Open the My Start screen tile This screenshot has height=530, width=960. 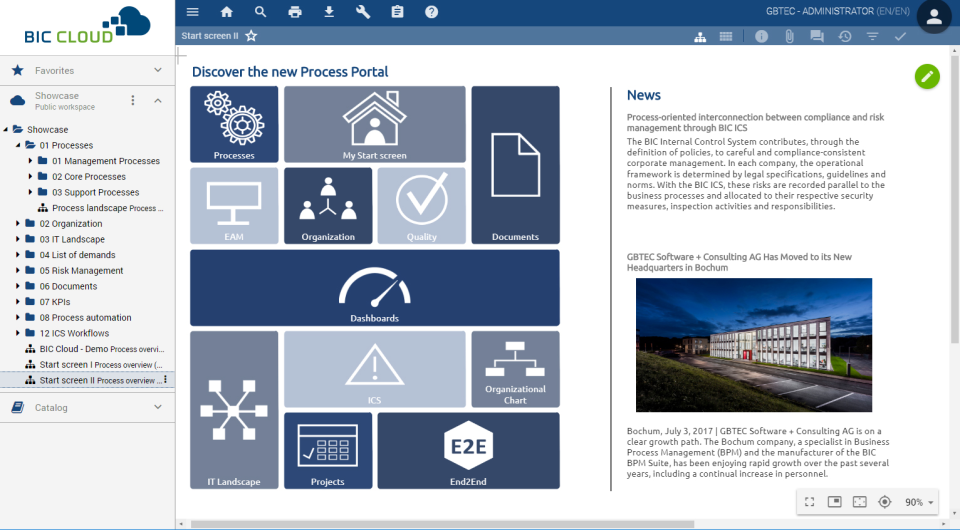(x=375, y=124)
